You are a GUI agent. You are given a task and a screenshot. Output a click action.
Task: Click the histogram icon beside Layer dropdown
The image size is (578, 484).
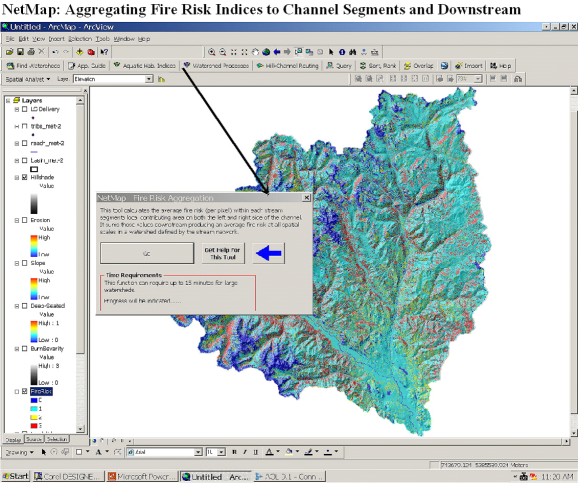[161, 79]
